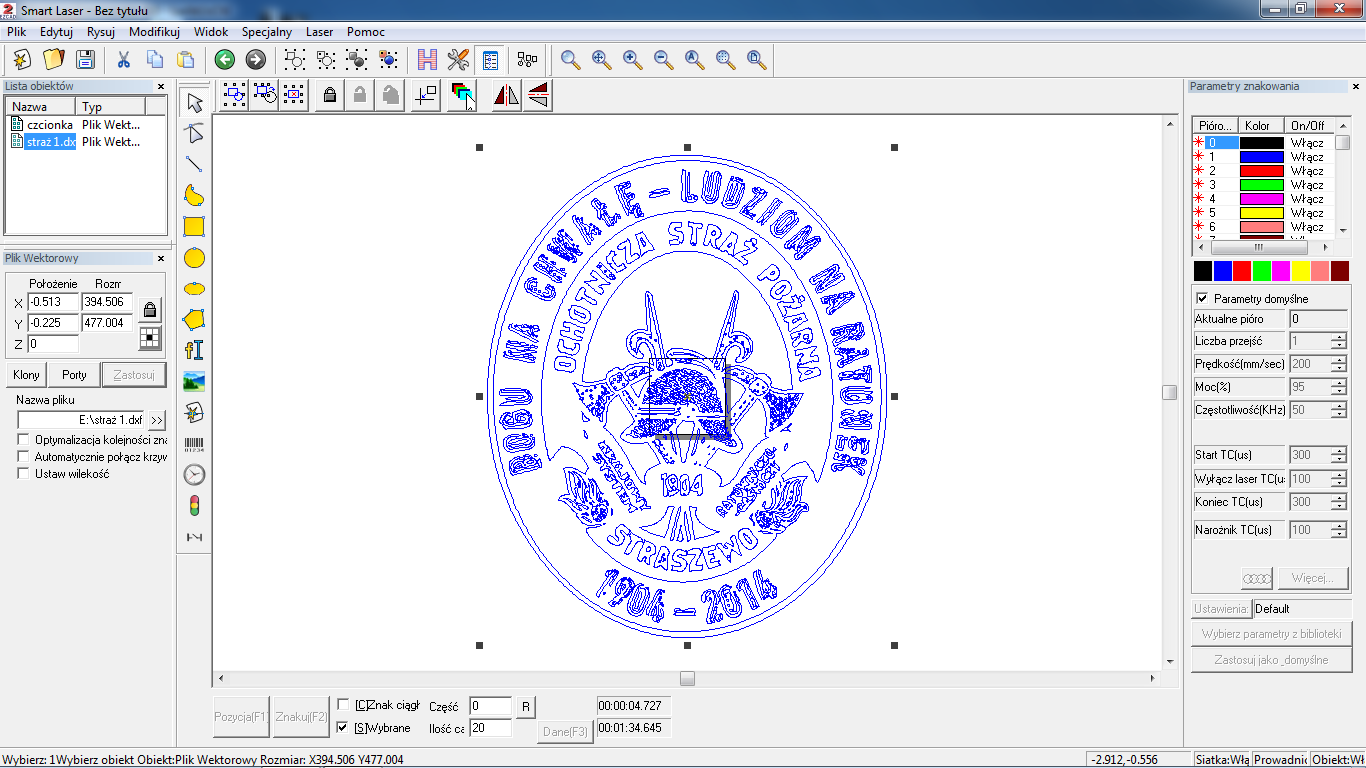Select the rectangle drawing tool
This screenshot has width=1366, height=768.
pyautogui.click(x=194, y=226)
